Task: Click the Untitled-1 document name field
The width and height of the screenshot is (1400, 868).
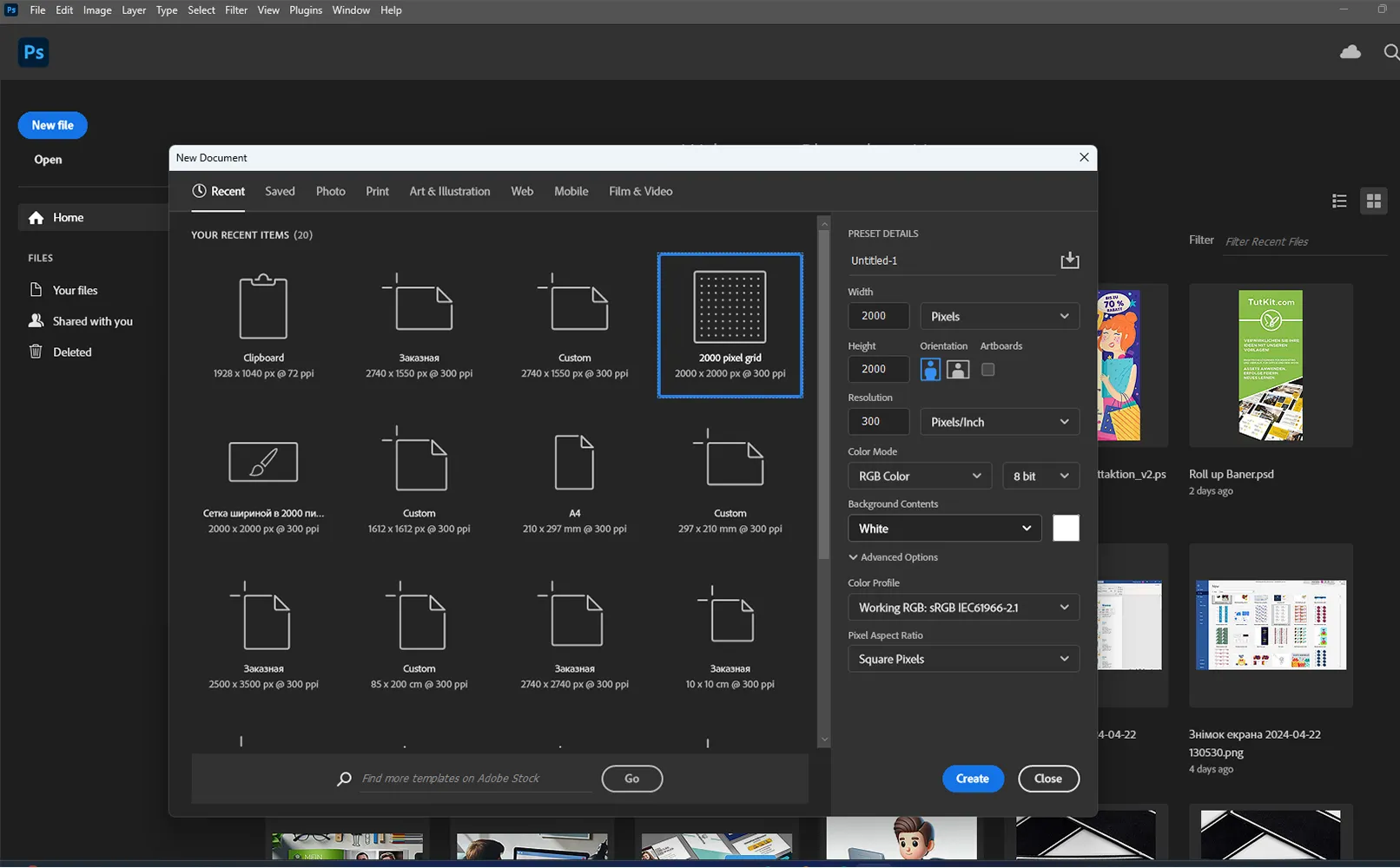Action: point(951,260)
